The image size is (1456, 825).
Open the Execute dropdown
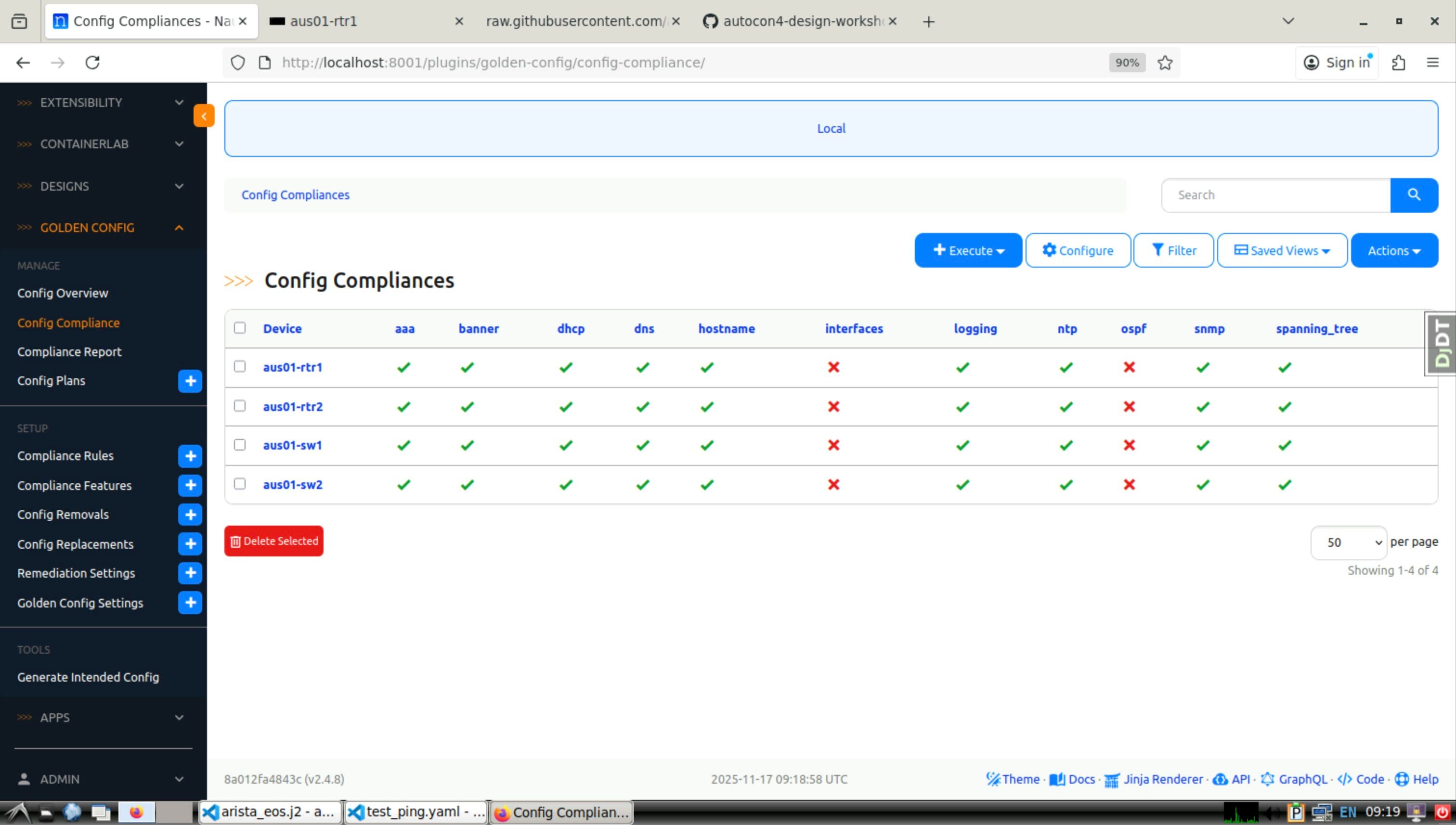pos(968,250)
